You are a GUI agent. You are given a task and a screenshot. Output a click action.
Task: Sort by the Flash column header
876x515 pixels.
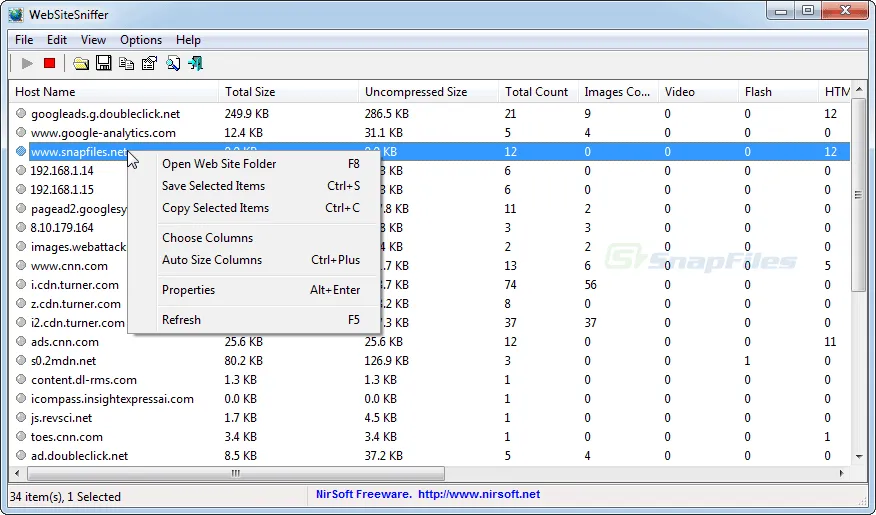778,92
